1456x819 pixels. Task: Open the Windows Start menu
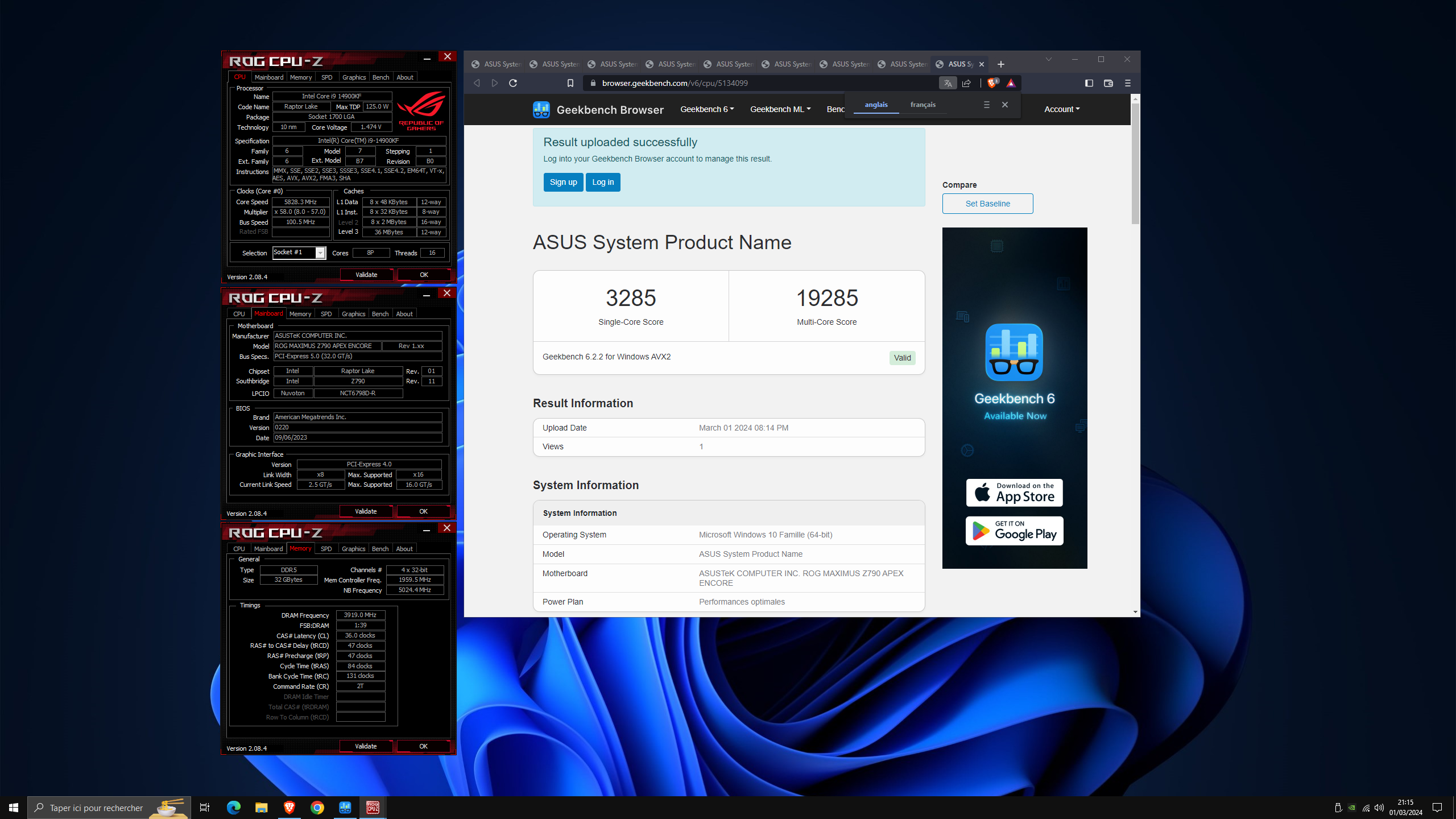[x=14, y=808]
